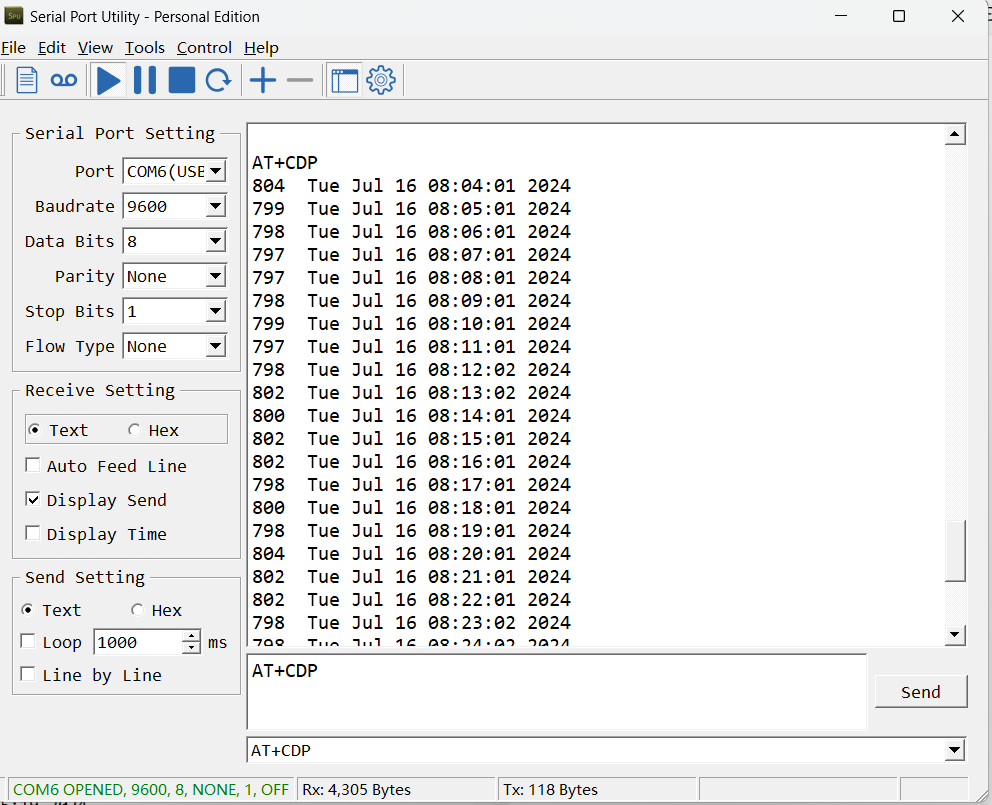This screenshot has height=805, width=992.
Task: Pause serial reception with Pause icon
Action: 145,80
